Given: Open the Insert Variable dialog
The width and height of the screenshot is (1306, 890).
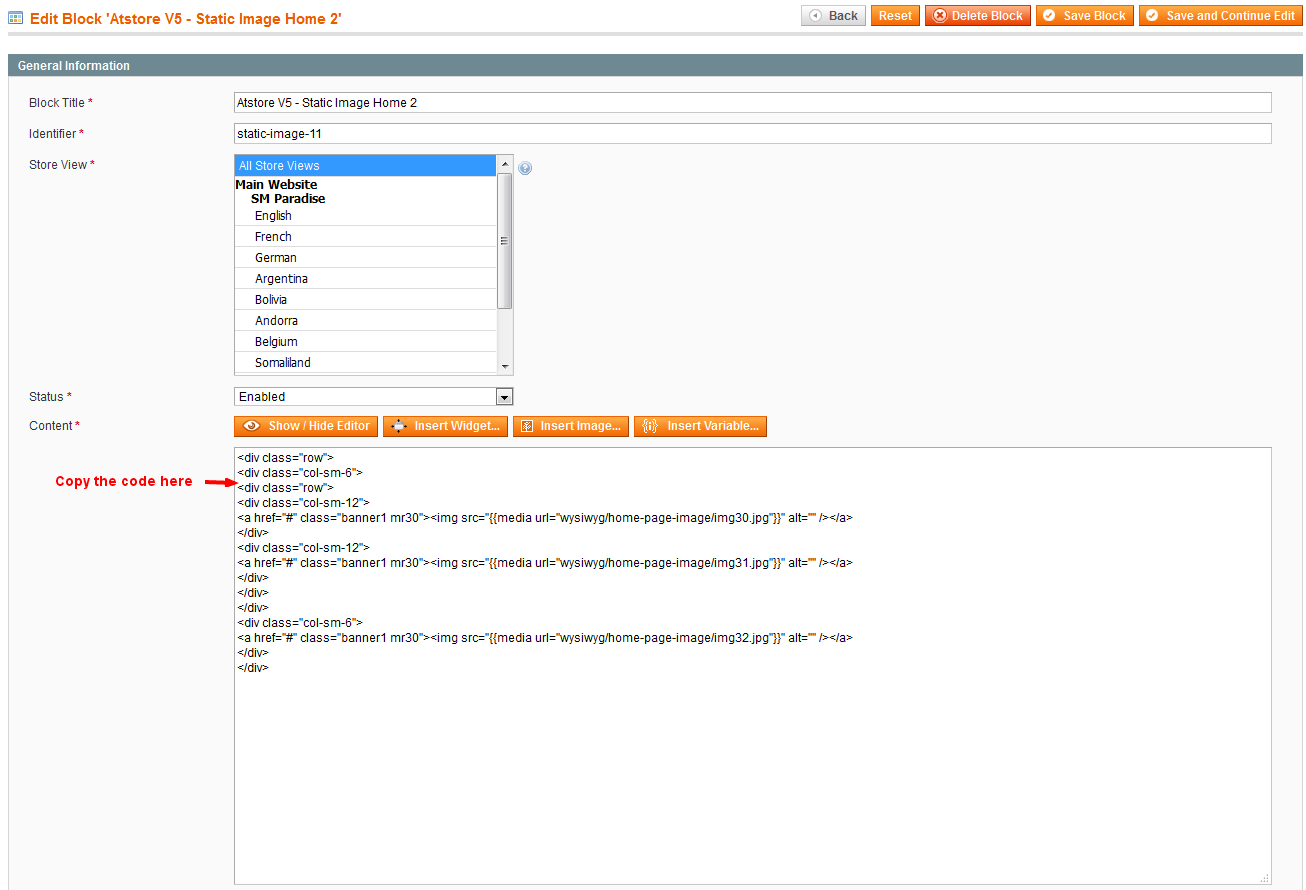Looking at the screenshot, I should (x=700, y=426).
